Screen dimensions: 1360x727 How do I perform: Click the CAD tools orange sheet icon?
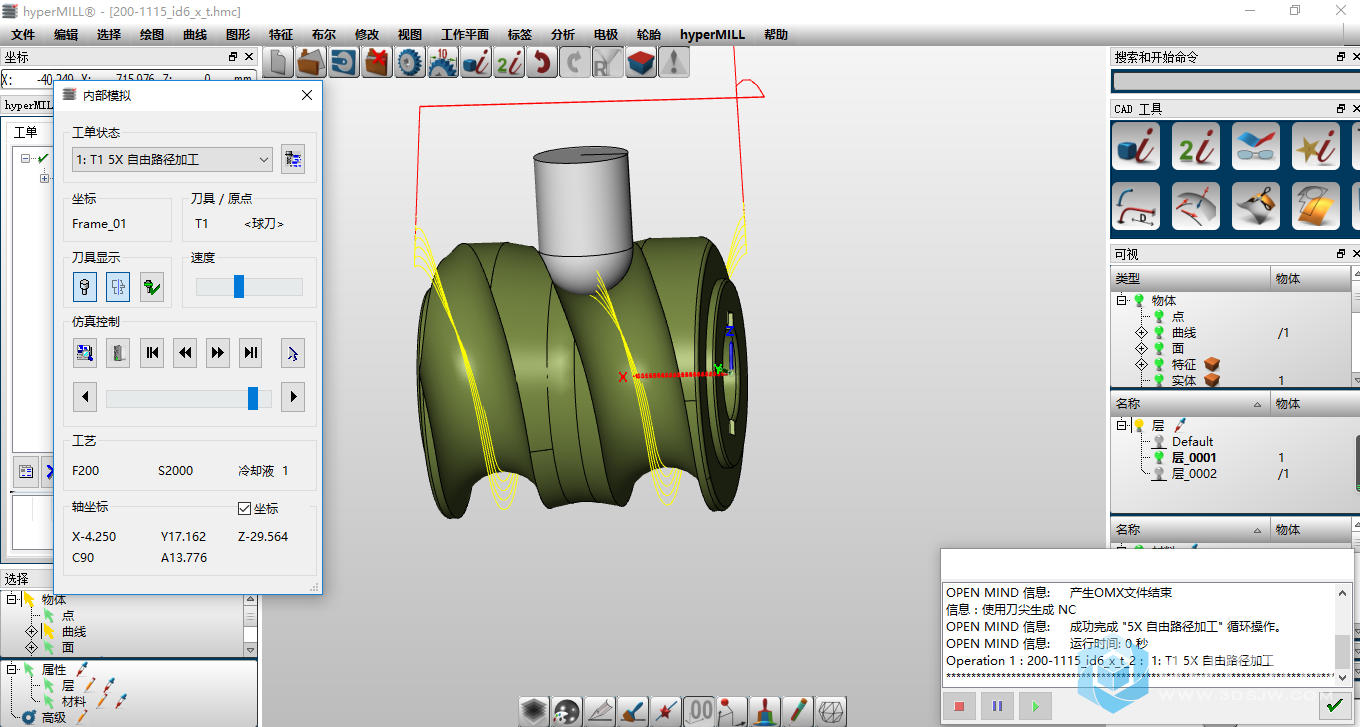[1316, 206]
